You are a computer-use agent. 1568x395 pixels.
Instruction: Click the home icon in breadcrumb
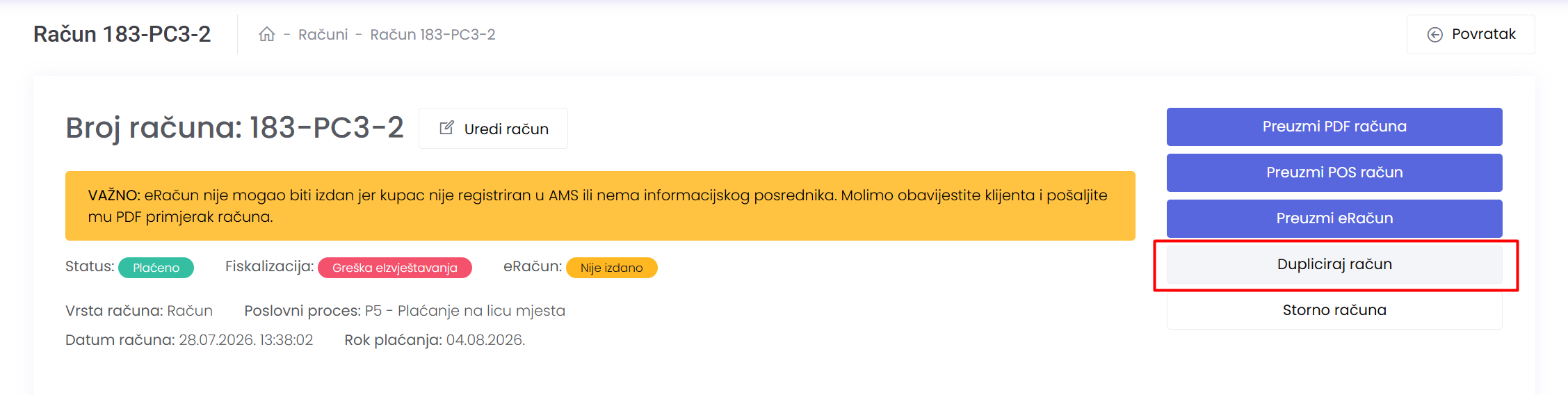pyautogui.click(x=267, y=34)
